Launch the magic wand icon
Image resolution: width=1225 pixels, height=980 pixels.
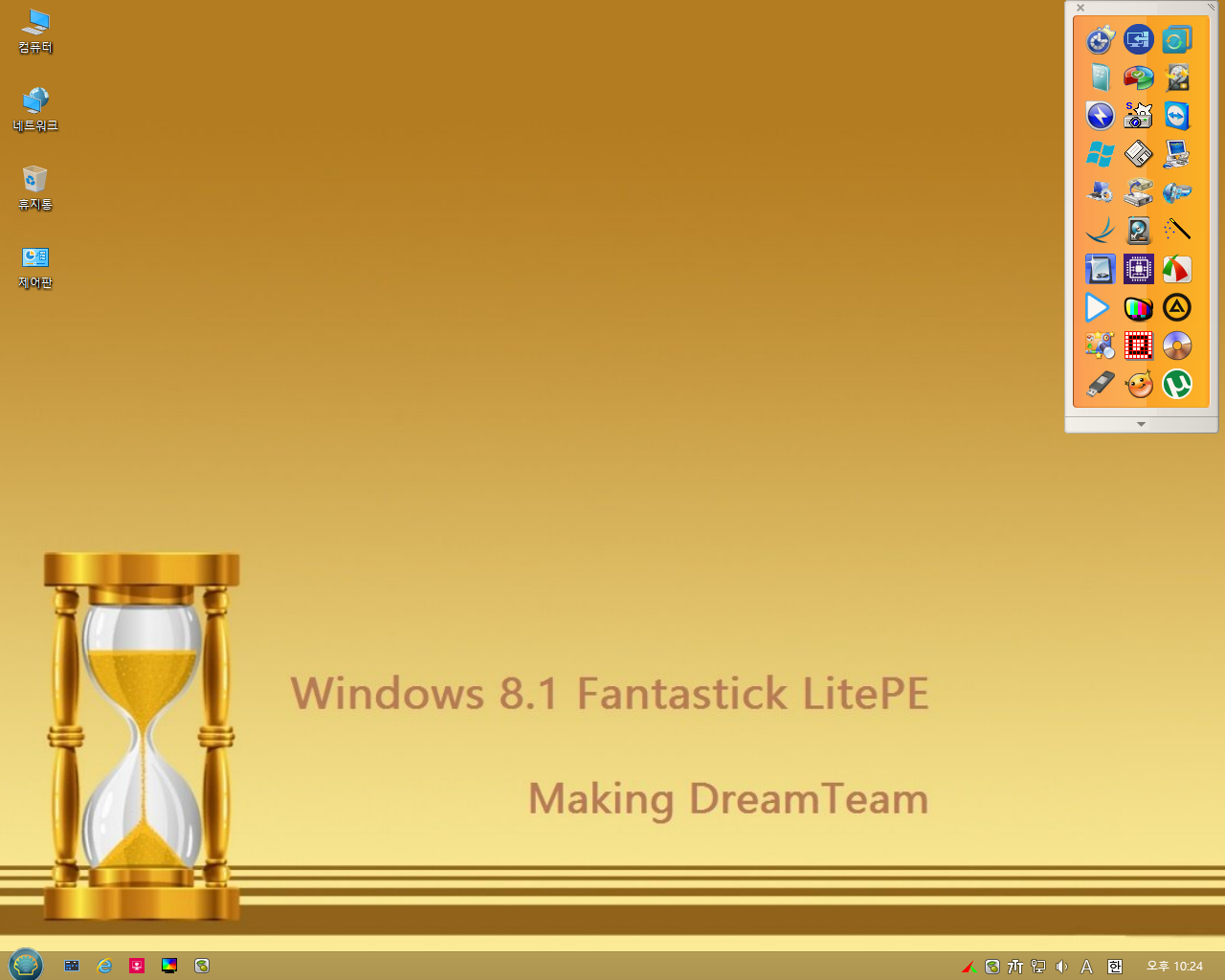(x=1176, y=231)
